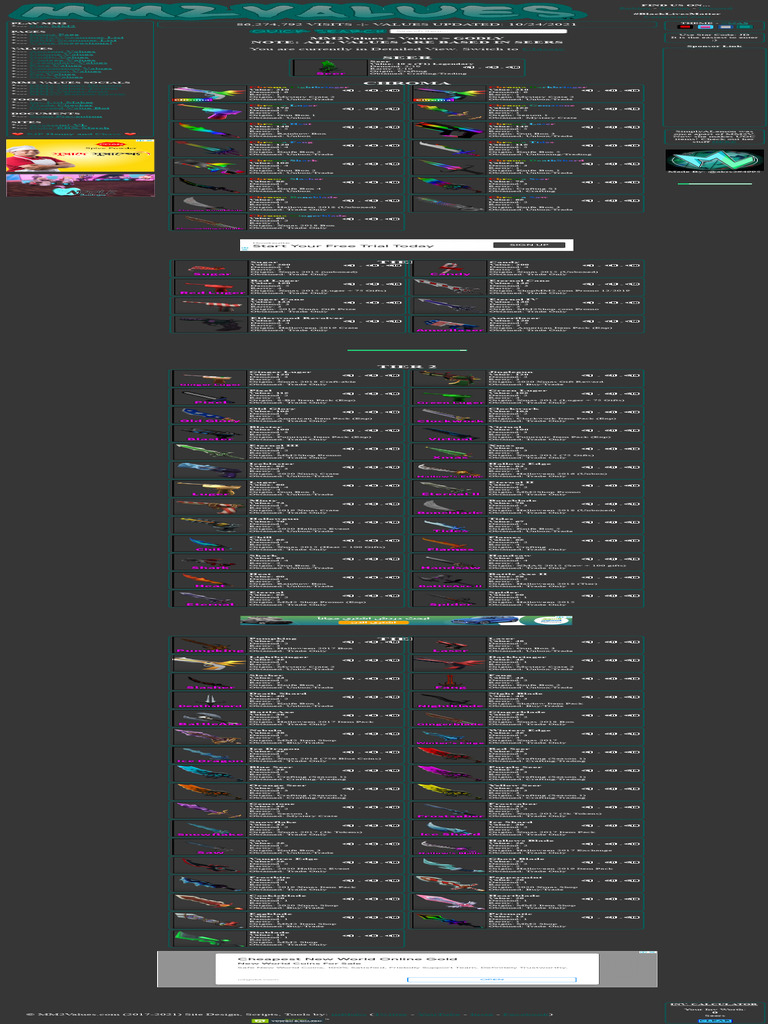This screenshot has width=768, height=1024.
Task: Select the Pumpking knife image
Action: coord(210,645)
